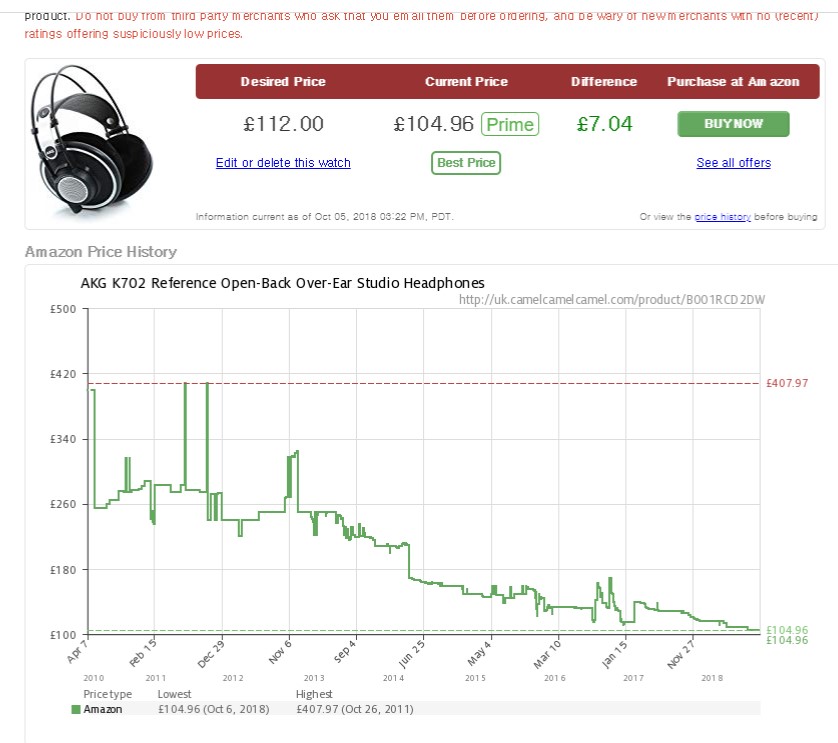Image resolution: width=838 pixels, height=743 pixels.
Task: Click the £500 y-axis label
Action: point(63,309)
